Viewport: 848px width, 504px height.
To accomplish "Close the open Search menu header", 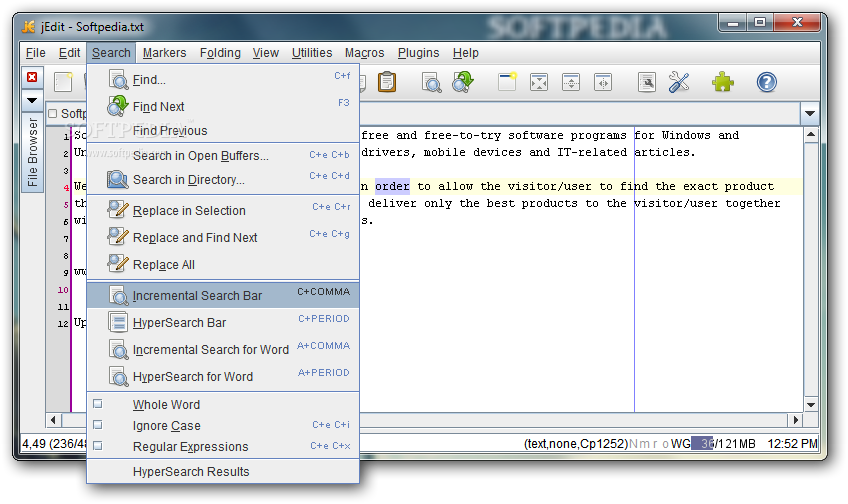I will coord(111,53).
